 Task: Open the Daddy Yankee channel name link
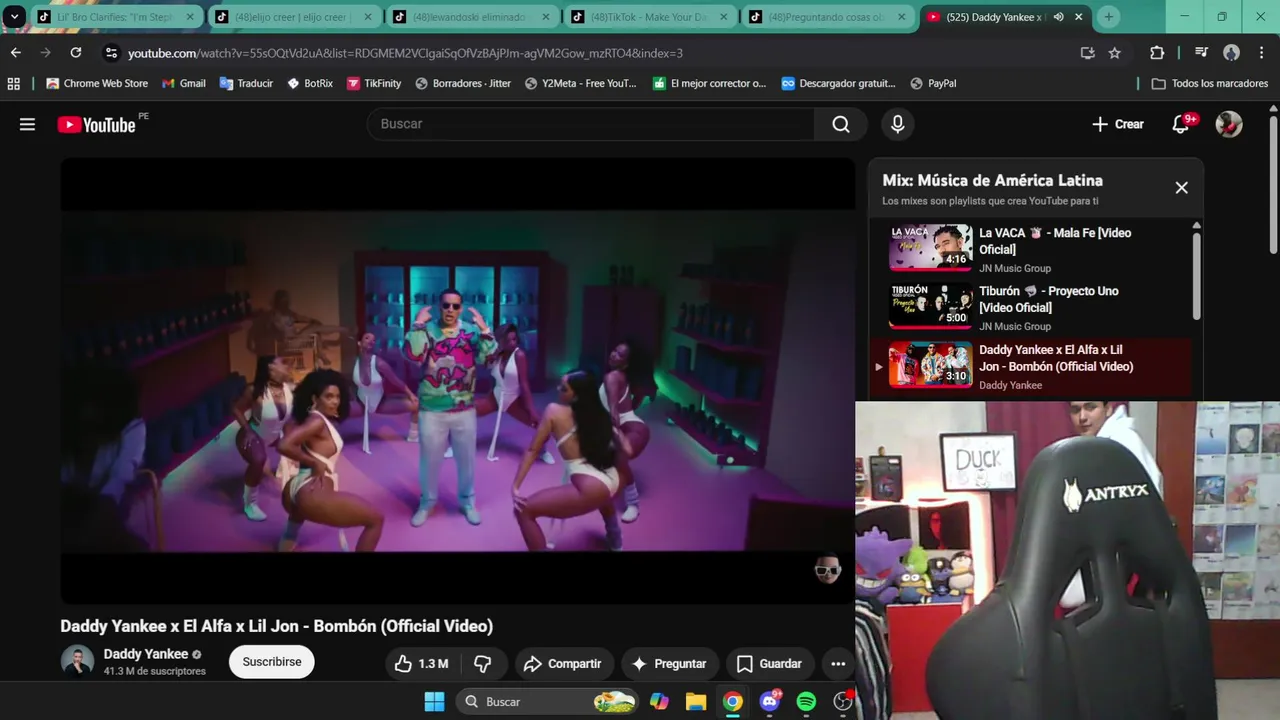[146, 654]
